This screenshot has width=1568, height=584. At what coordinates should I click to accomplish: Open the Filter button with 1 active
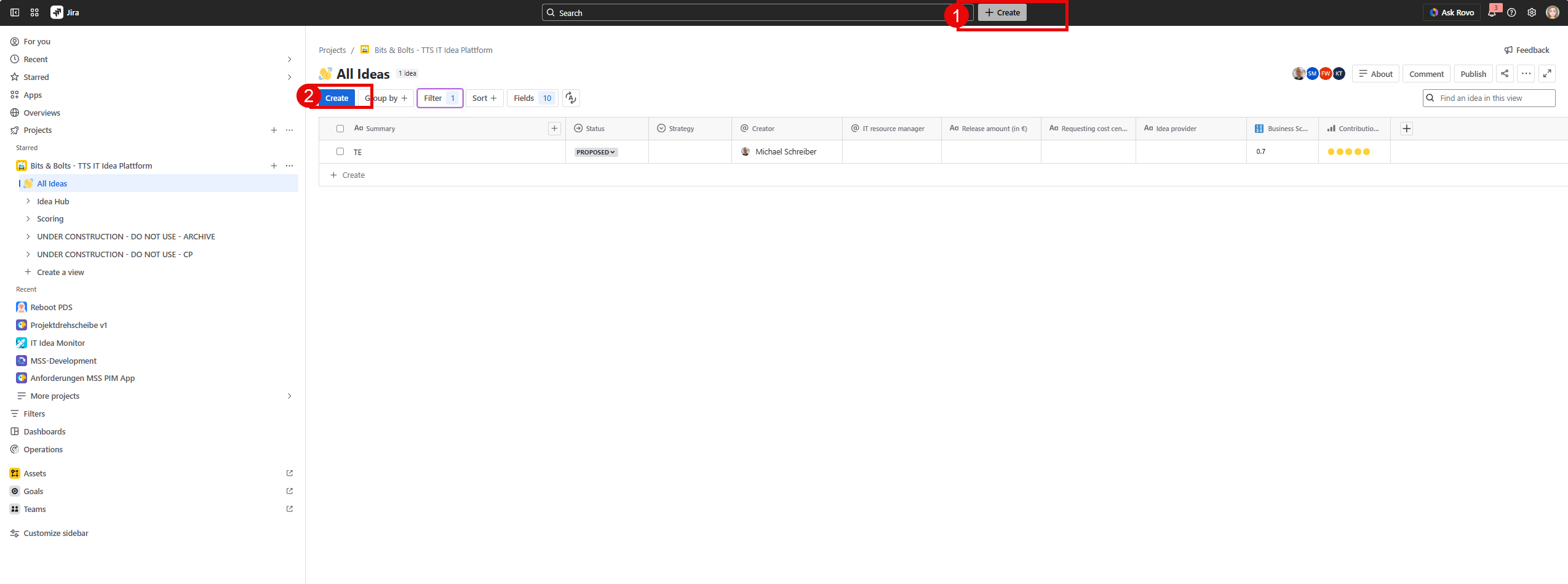[x=440, y=98]
